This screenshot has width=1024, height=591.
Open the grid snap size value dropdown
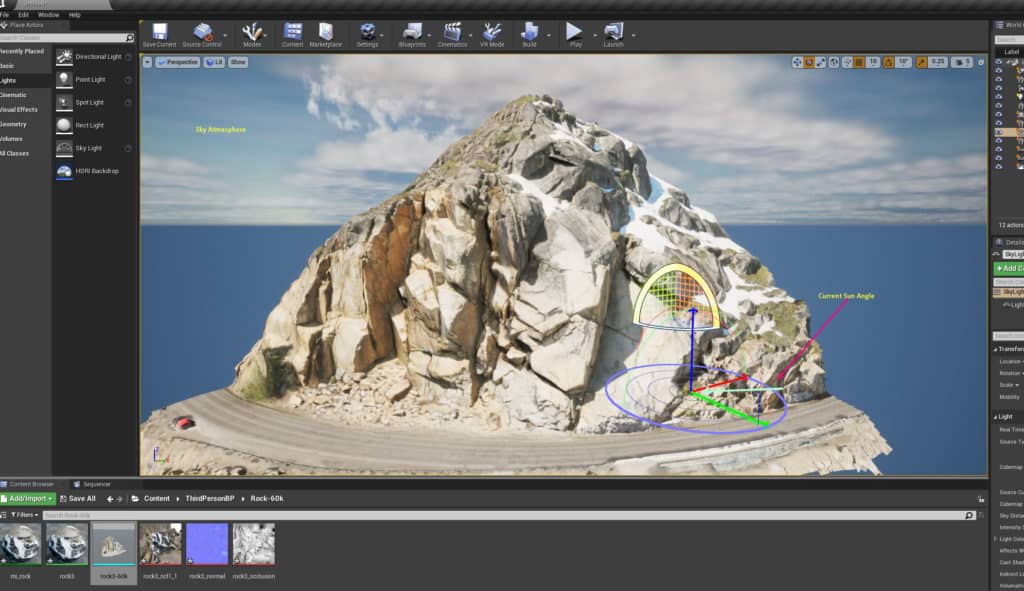click(x=873, y=62)
